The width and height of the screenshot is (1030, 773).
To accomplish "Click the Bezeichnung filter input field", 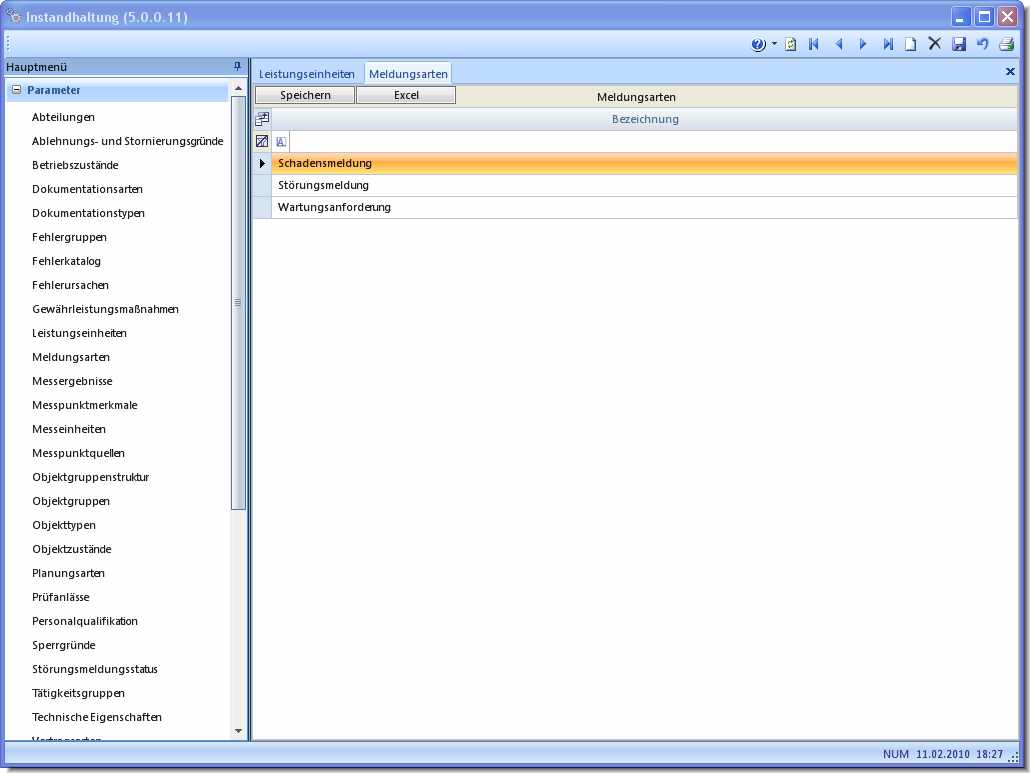I will point(650,142).
